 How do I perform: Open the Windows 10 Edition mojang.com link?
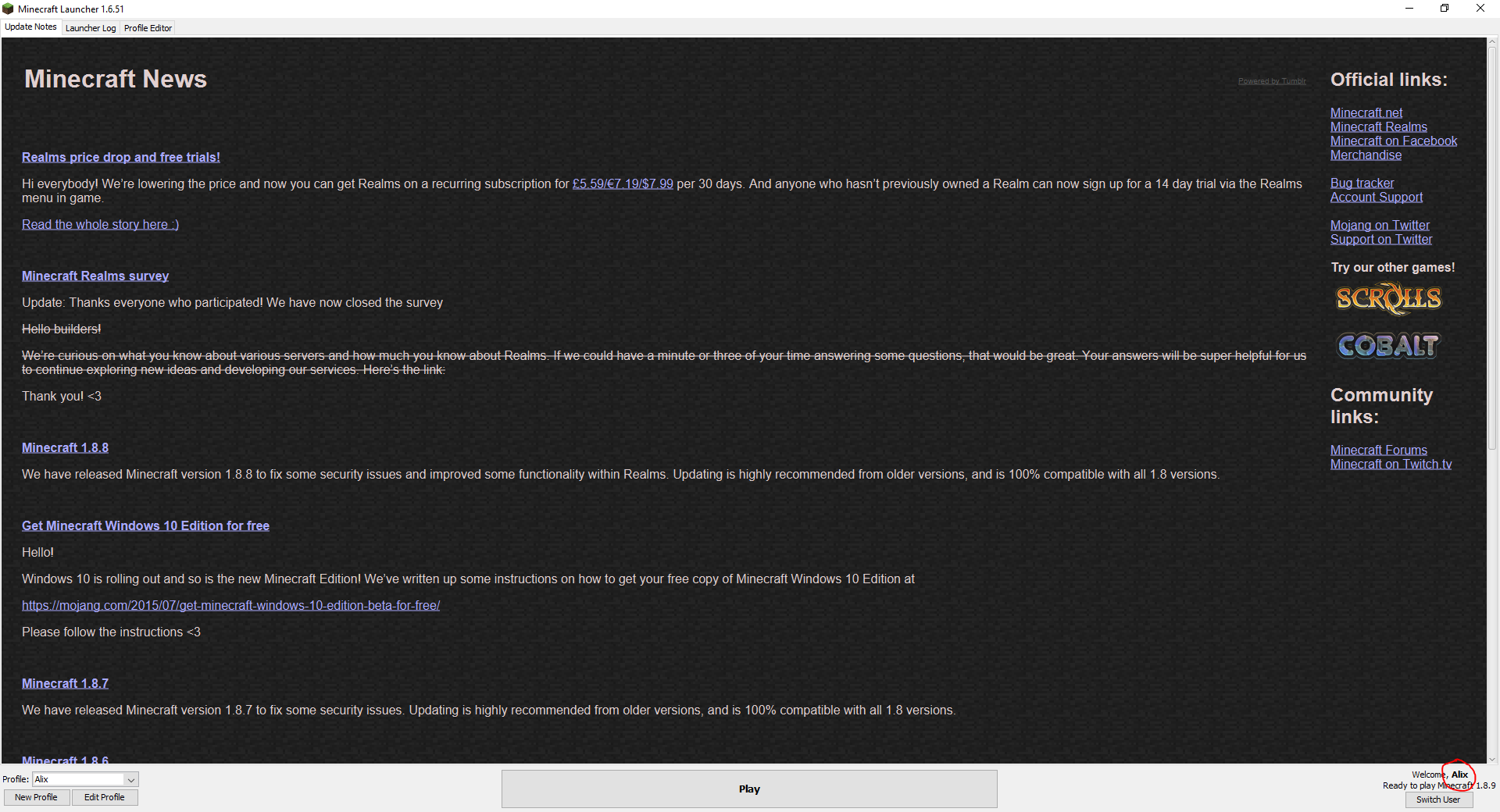230,605
